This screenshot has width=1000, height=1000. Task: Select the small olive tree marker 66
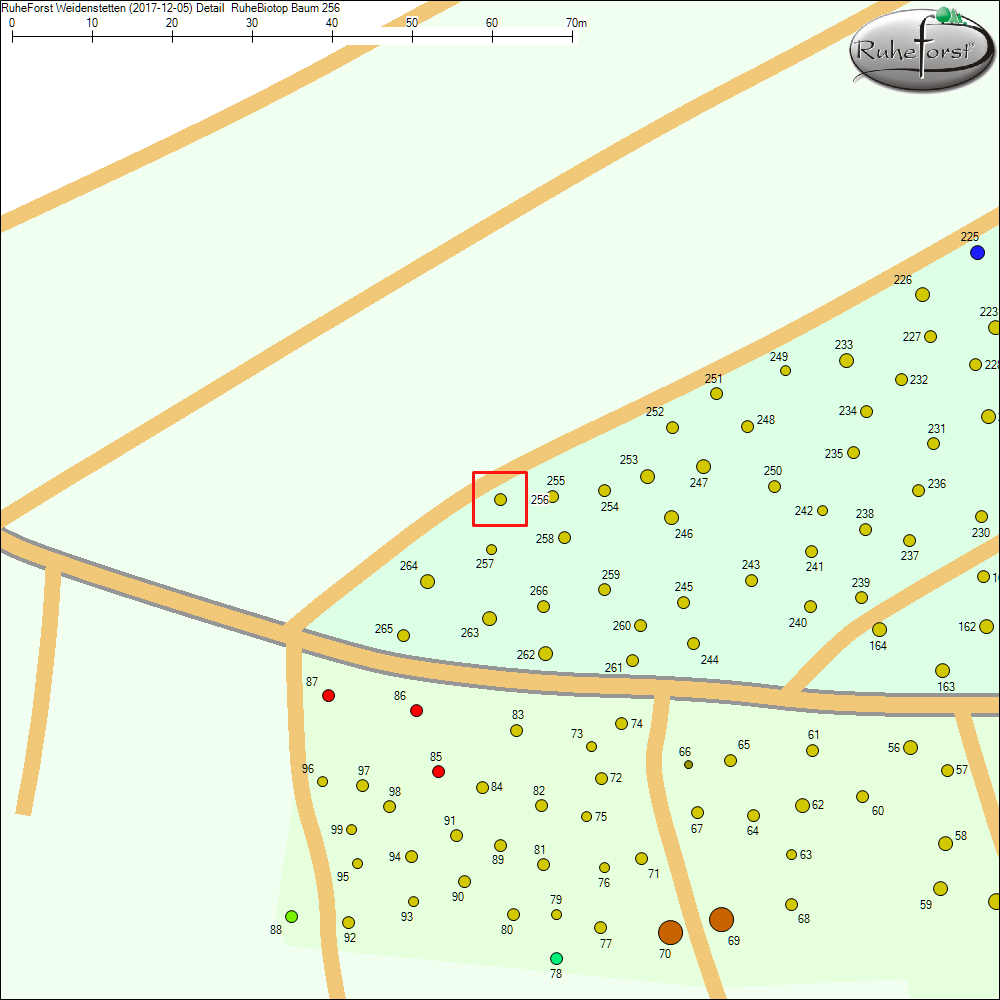[x=688, y=765]
